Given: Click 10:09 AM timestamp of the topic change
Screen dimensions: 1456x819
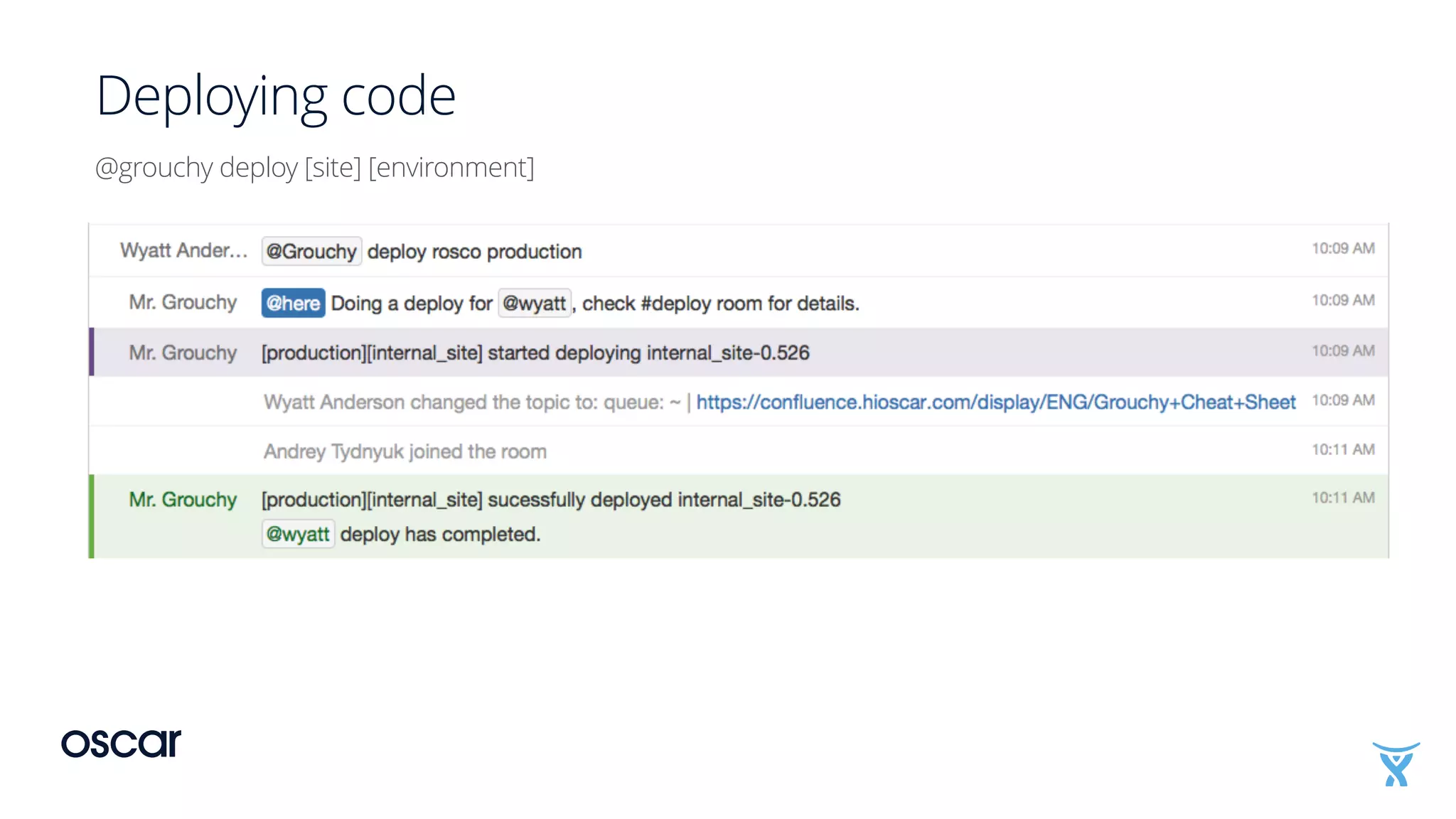Looking at the screenshot, I should [1343, 400].
